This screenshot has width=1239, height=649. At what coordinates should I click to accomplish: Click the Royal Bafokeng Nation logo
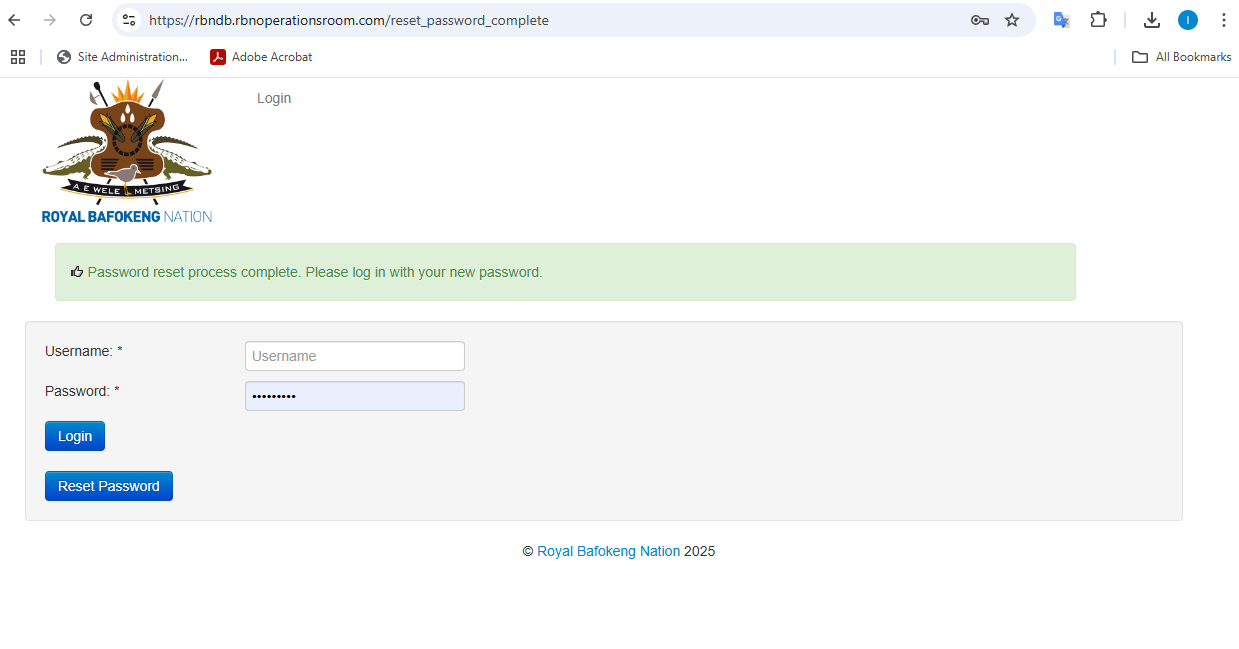(x=127, y=152)
